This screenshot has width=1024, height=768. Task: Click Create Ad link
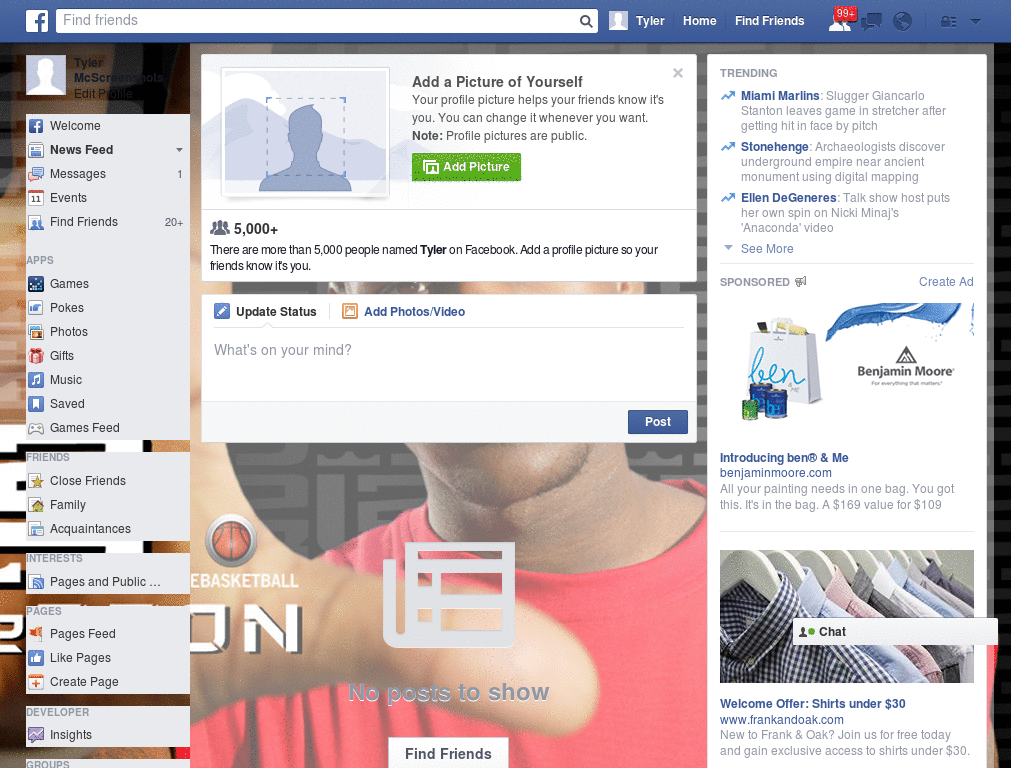coord(946,281)
